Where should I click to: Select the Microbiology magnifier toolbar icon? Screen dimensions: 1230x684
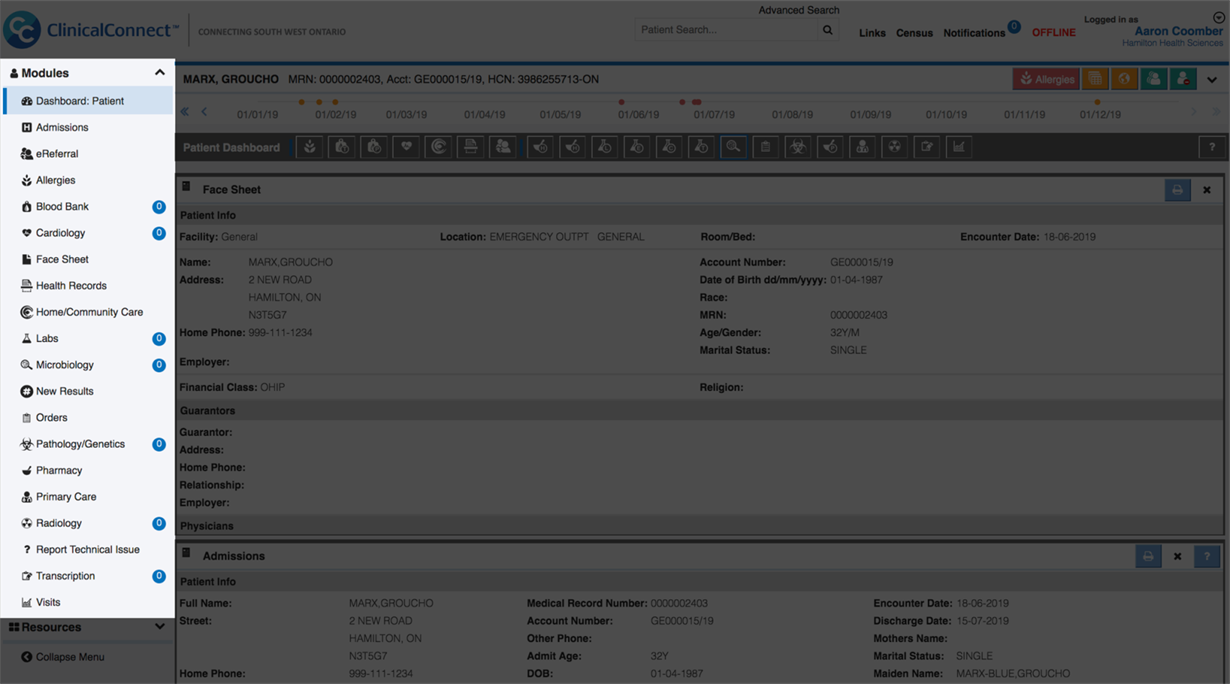(733, 147)
